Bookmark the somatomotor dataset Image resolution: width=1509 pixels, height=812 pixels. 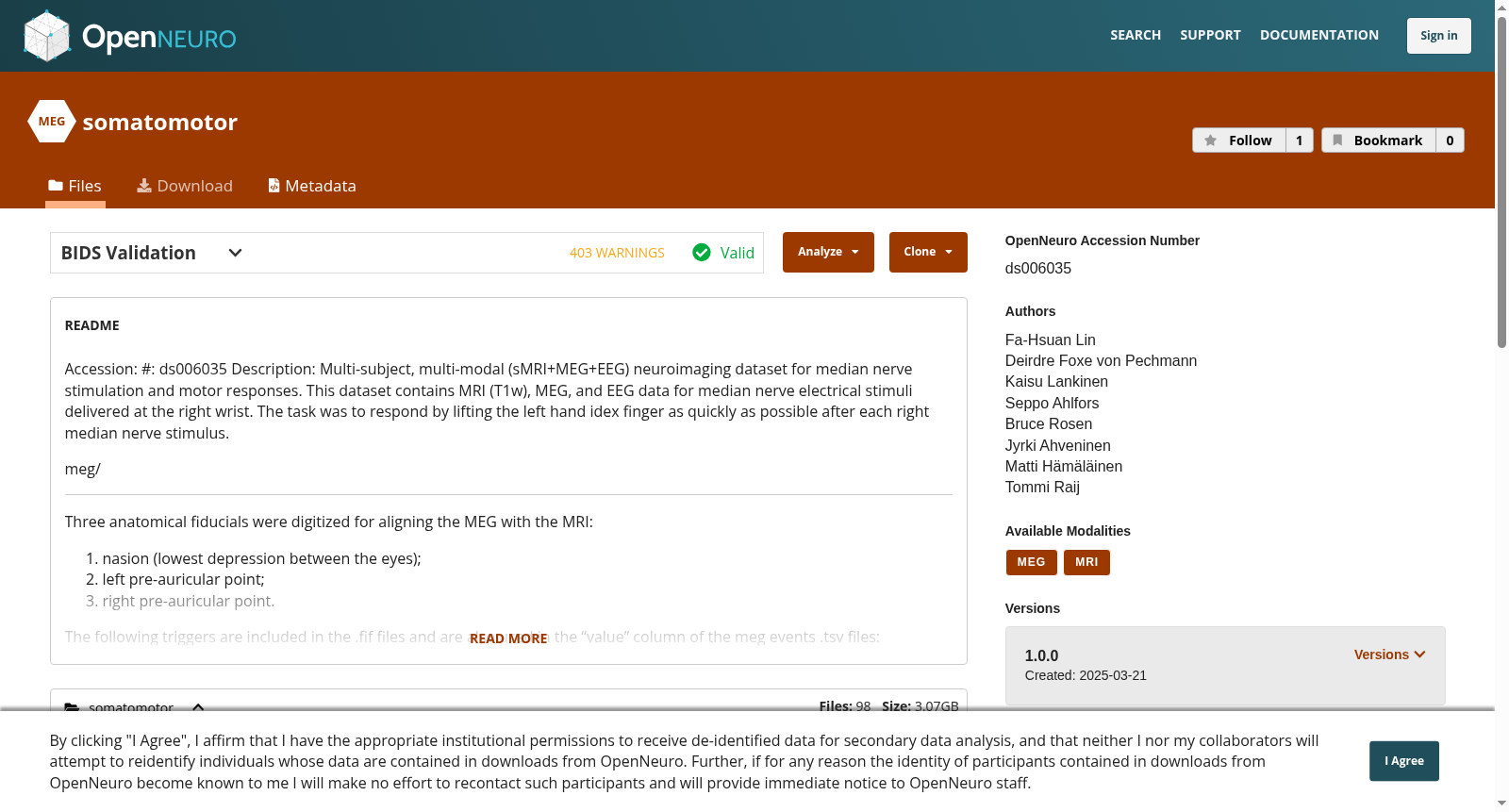click(x=1379, y=141)
